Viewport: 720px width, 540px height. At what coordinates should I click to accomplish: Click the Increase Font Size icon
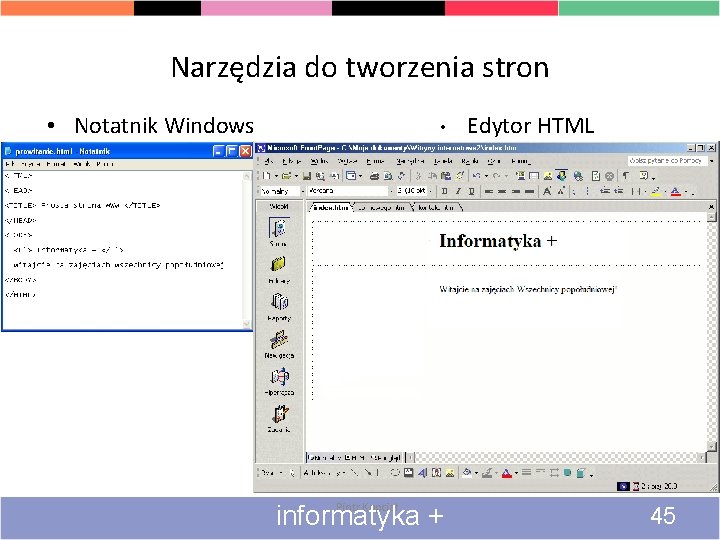coord(546,191)
